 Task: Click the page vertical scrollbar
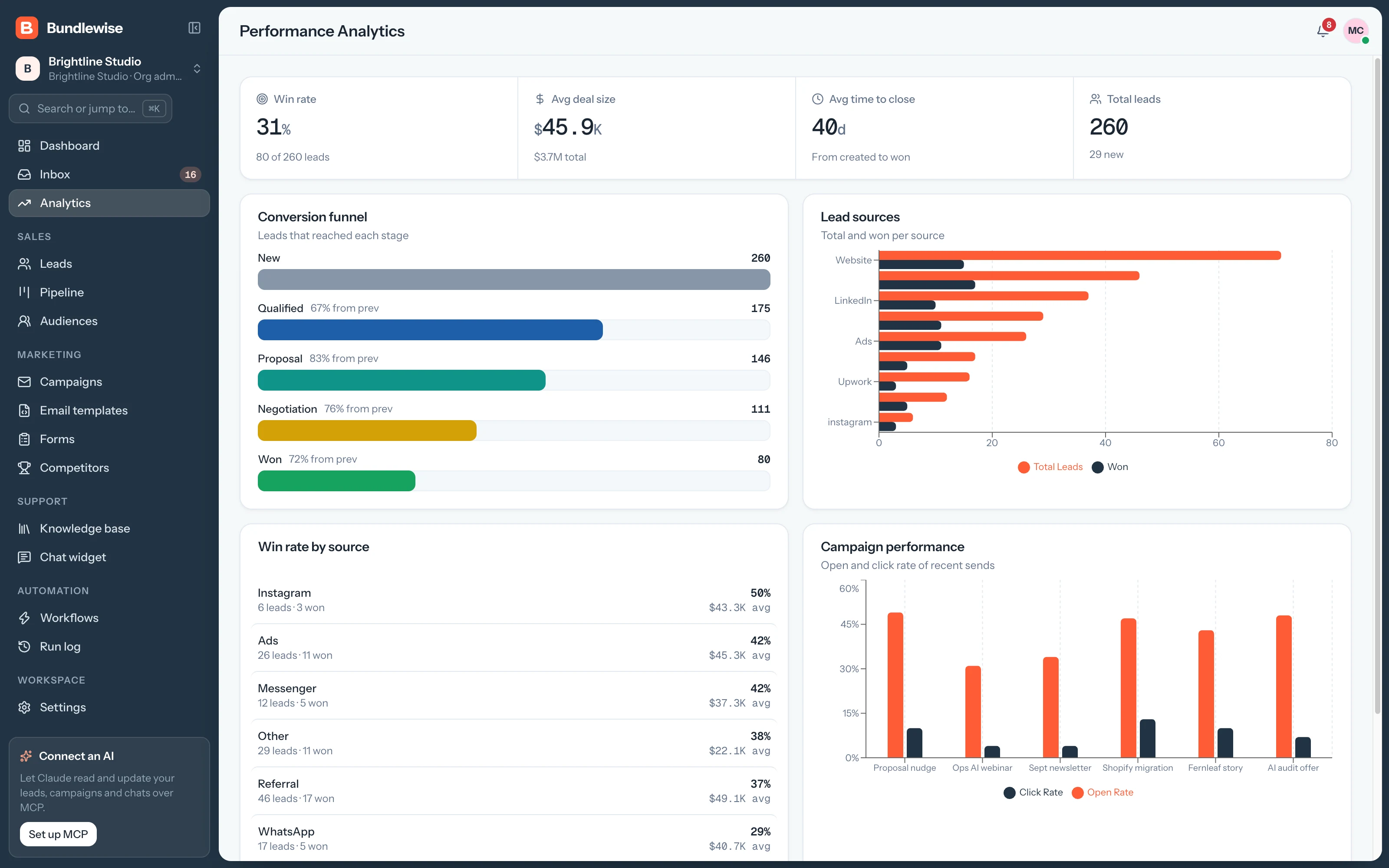click(x=1377, y=386)
